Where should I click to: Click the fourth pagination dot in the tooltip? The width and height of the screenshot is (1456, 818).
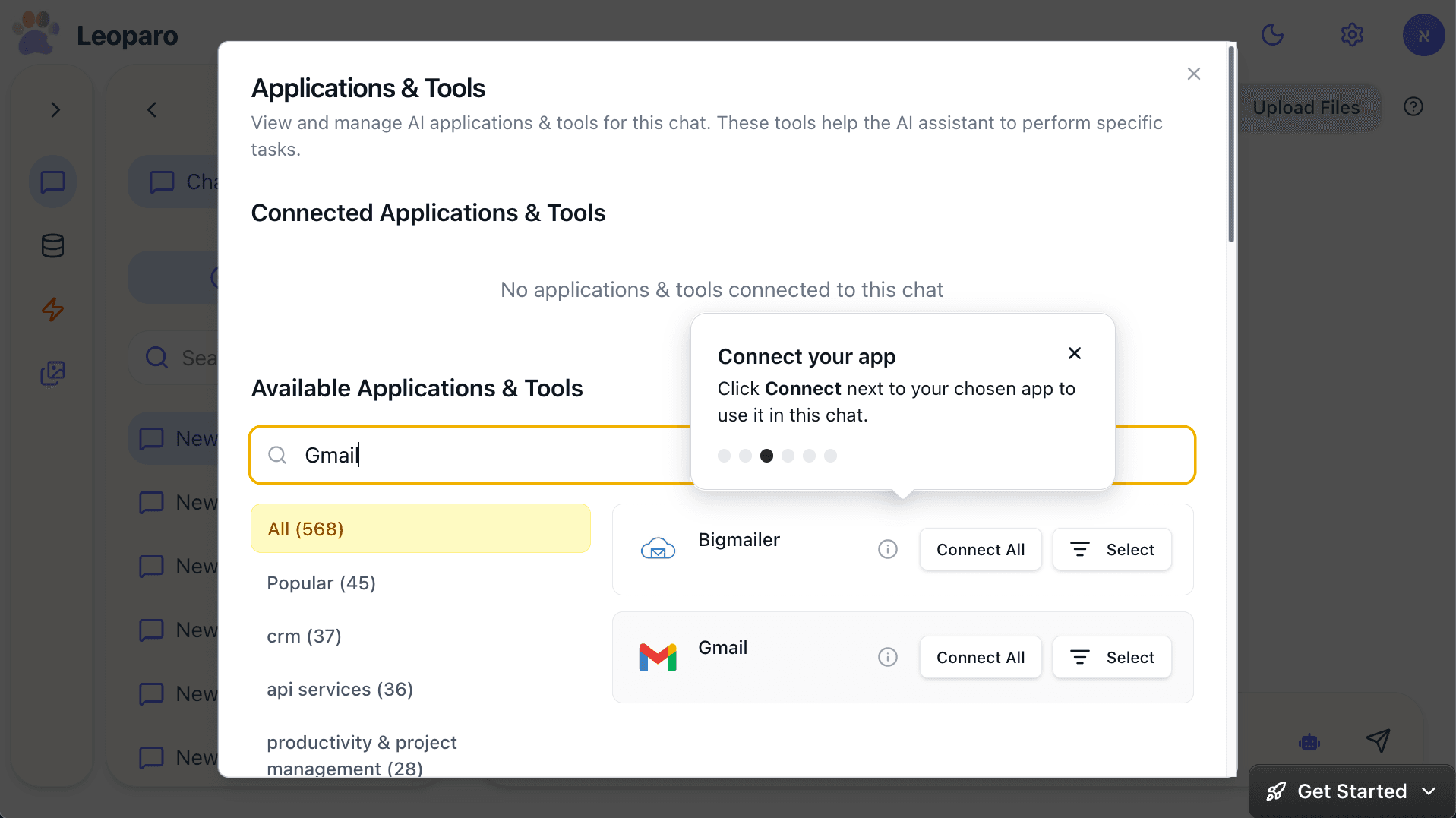788,456
